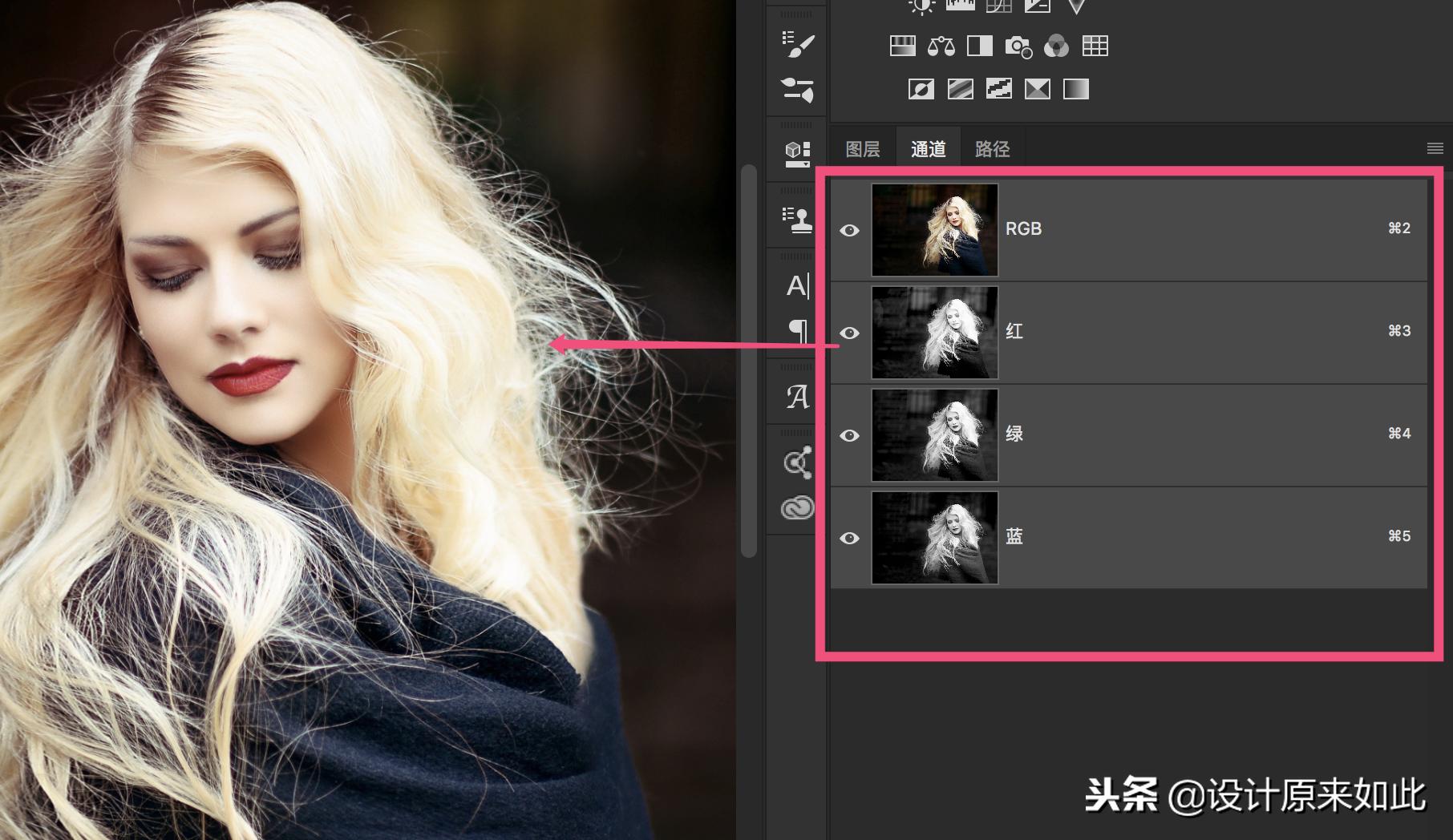Add a Black & White adjustment

[980, 46]
